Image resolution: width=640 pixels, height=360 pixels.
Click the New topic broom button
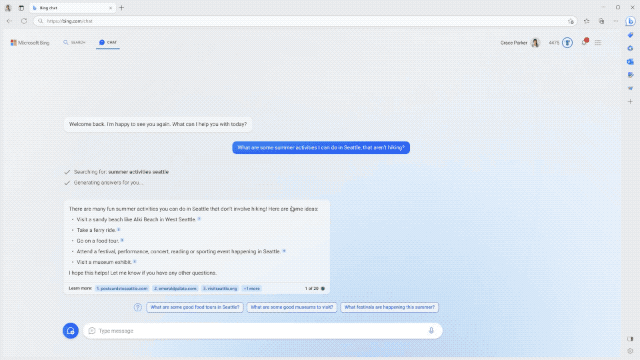pyautogui.click(x=71, y=331)
